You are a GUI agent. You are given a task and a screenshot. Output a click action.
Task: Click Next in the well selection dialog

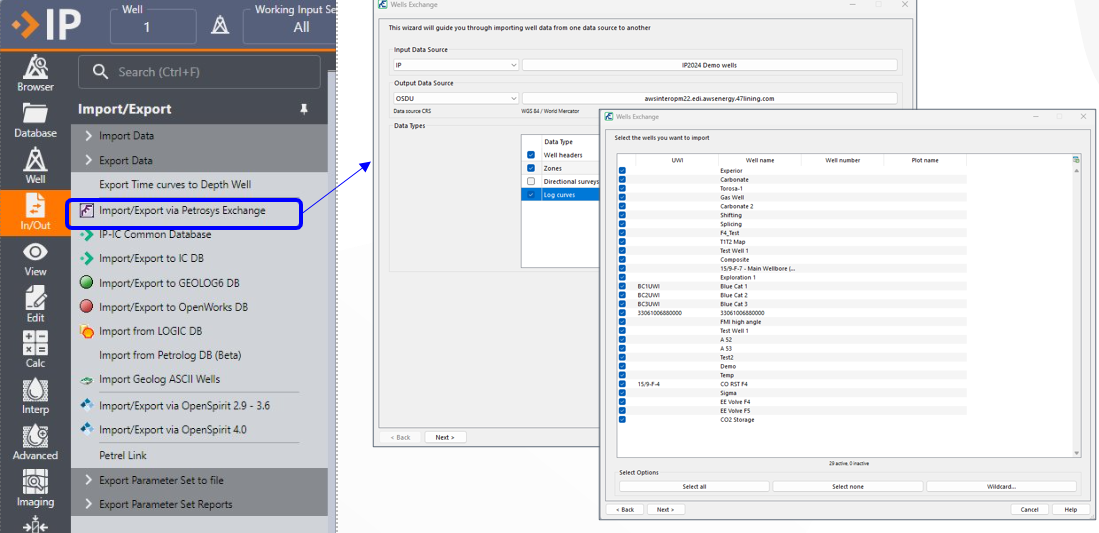[665, 510]
